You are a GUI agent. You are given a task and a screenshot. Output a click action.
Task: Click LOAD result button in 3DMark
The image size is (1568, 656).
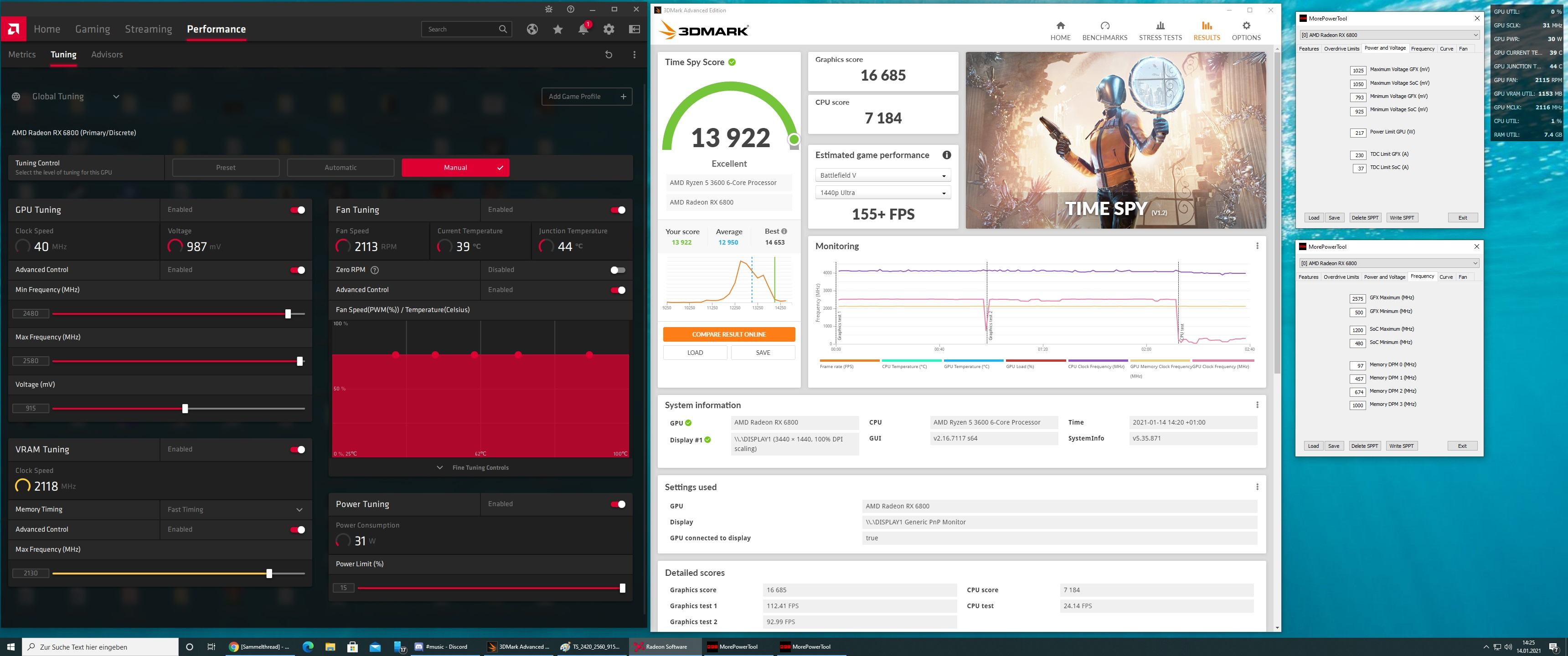tap(695, 352)
